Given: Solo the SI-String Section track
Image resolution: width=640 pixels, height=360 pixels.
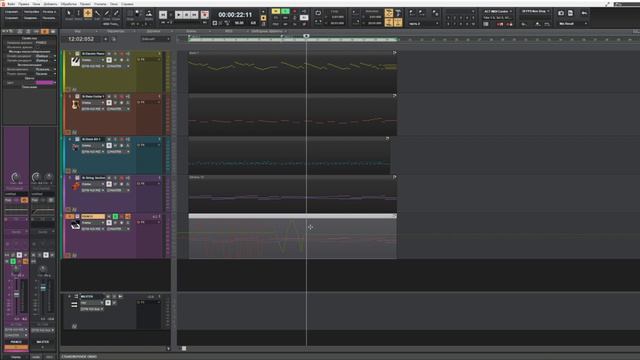Looking at the screenshot, I should pos(115,178).
